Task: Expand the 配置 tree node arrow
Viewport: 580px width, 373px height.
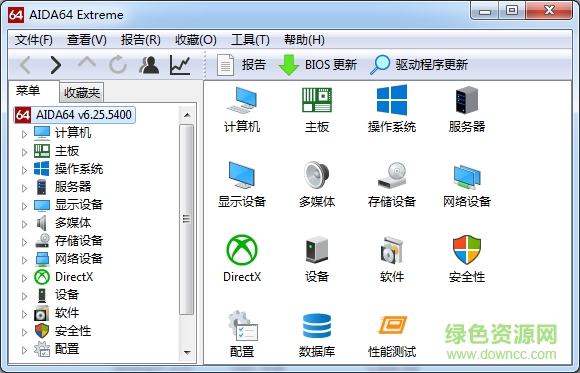Action: 24,350
